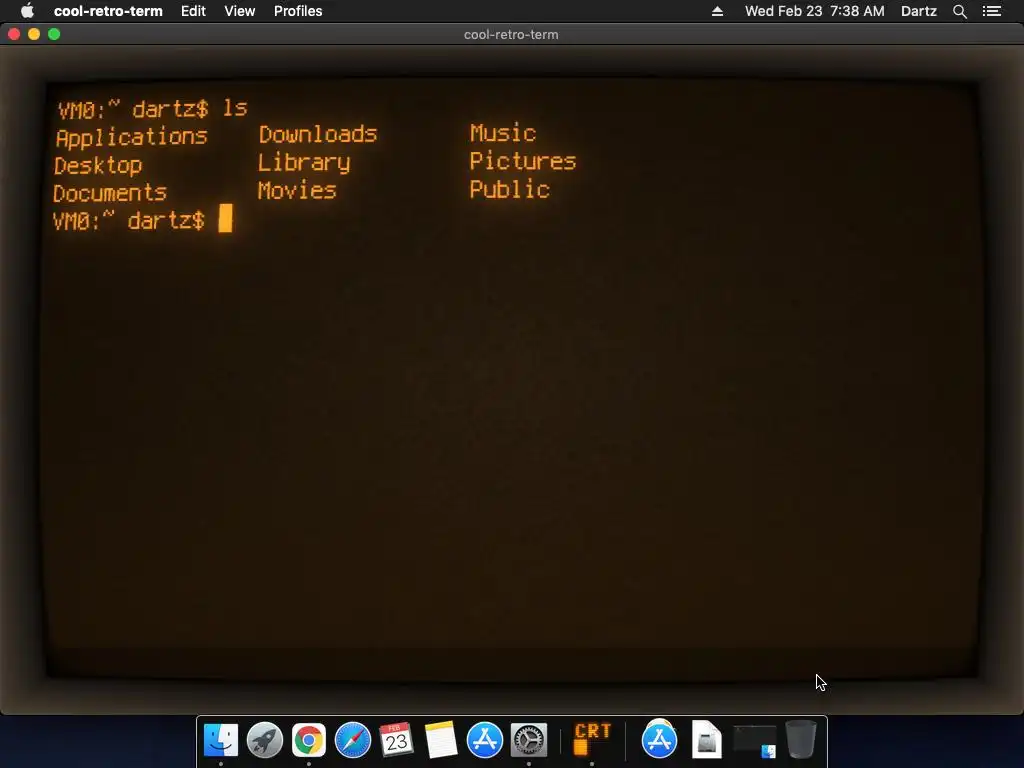
Task: Click the 'Pictures' entry in terminal output
Action: point(522,161)
